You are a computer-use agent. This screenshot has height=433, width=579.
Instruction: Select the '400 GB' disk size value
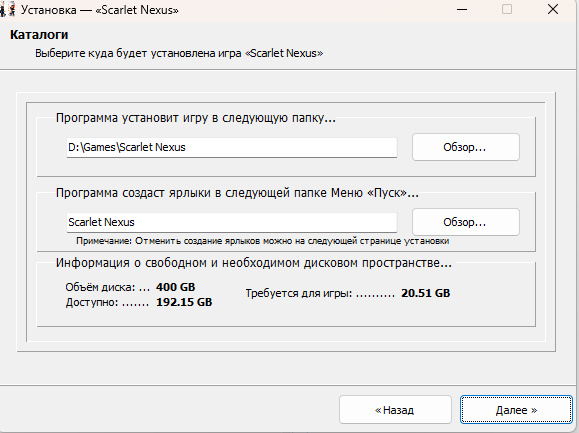point(175,287)
